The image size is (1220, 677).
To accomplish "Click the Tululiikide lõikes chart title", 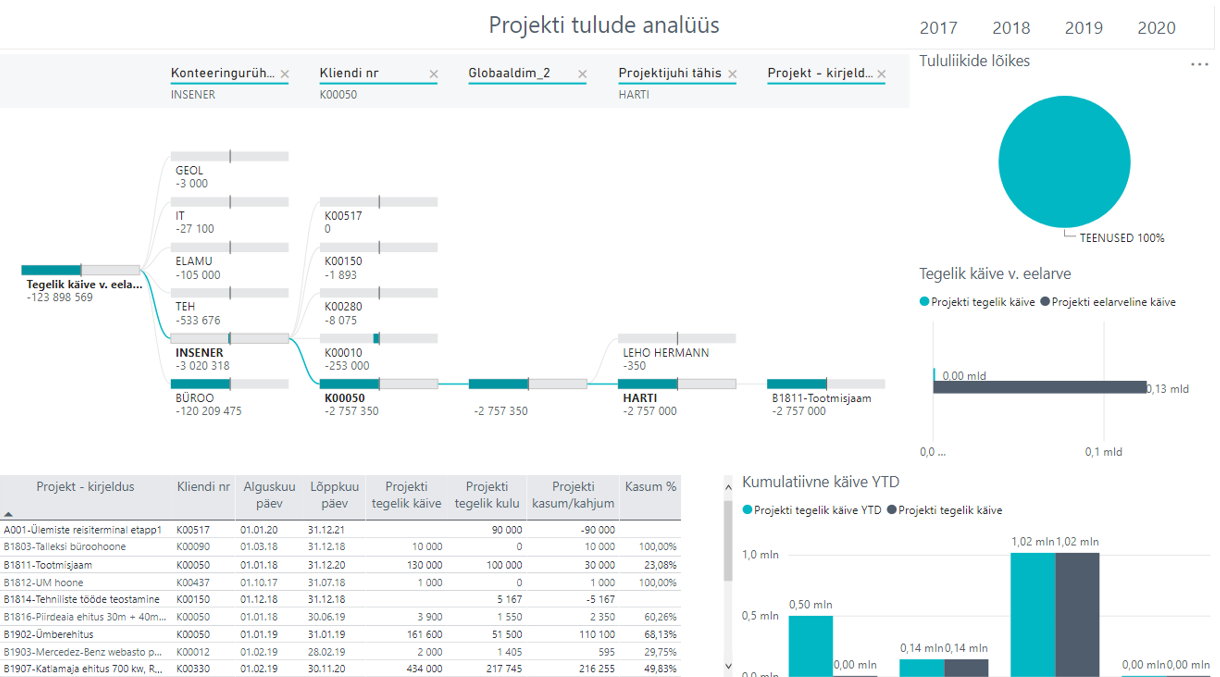I will [x=975, y=61].
